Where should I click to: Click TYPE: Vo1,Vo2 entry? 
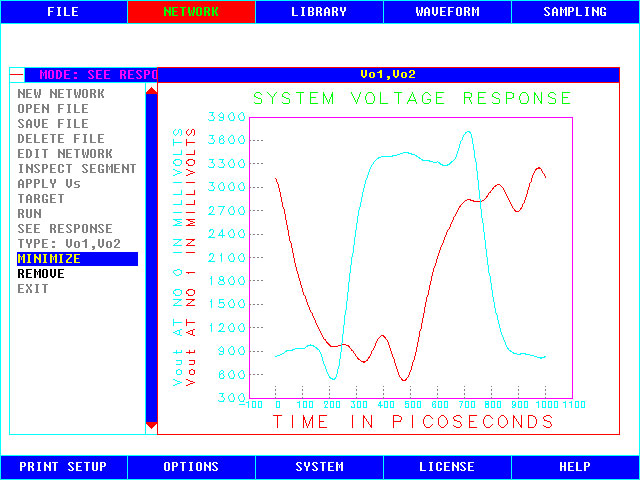tap(69, 244)
